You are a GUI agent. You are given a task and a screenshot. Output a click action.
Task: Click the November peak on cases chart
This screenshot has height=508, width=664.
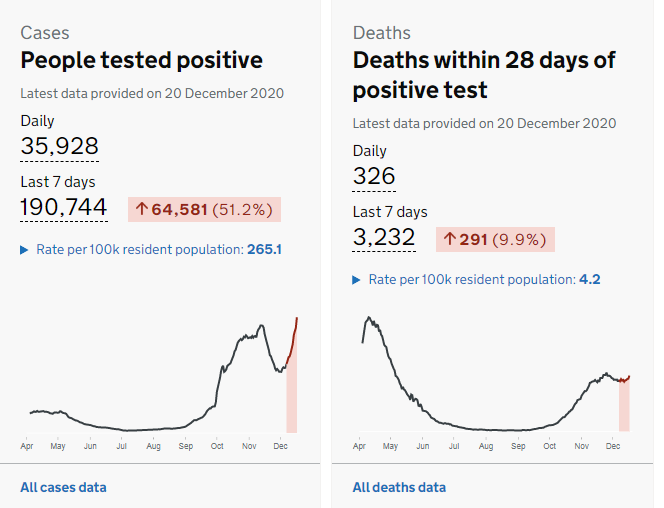click(x=261, y=325)
